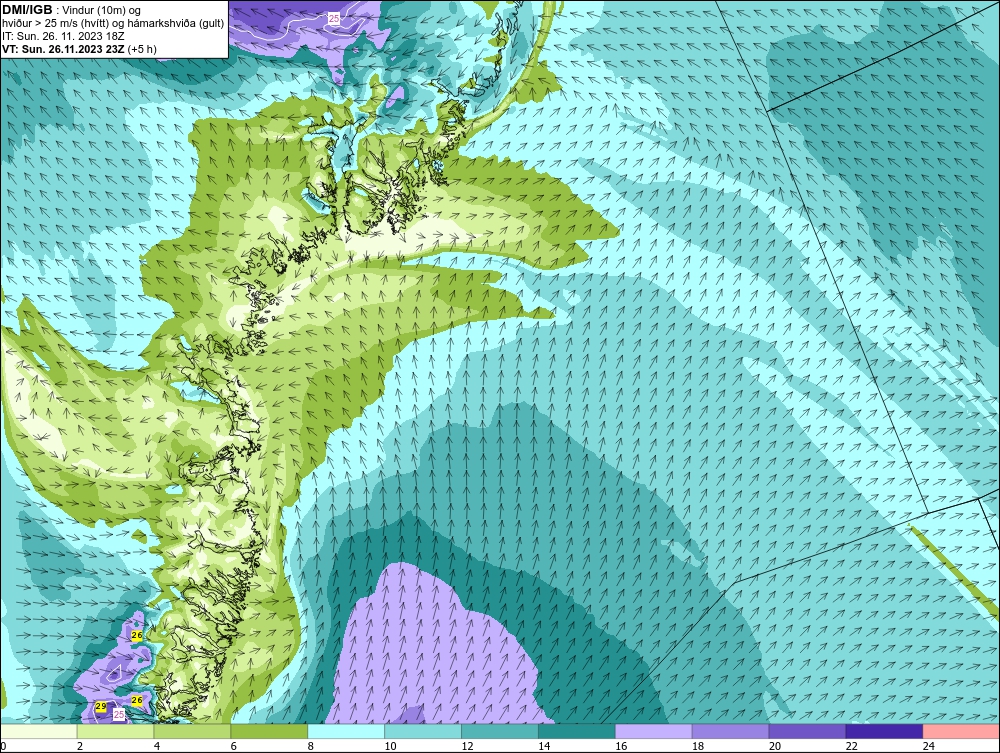Select the "IT: Sun. 26. 11. 2023 18Z" line
The image size is (1000, 753).
63,36
